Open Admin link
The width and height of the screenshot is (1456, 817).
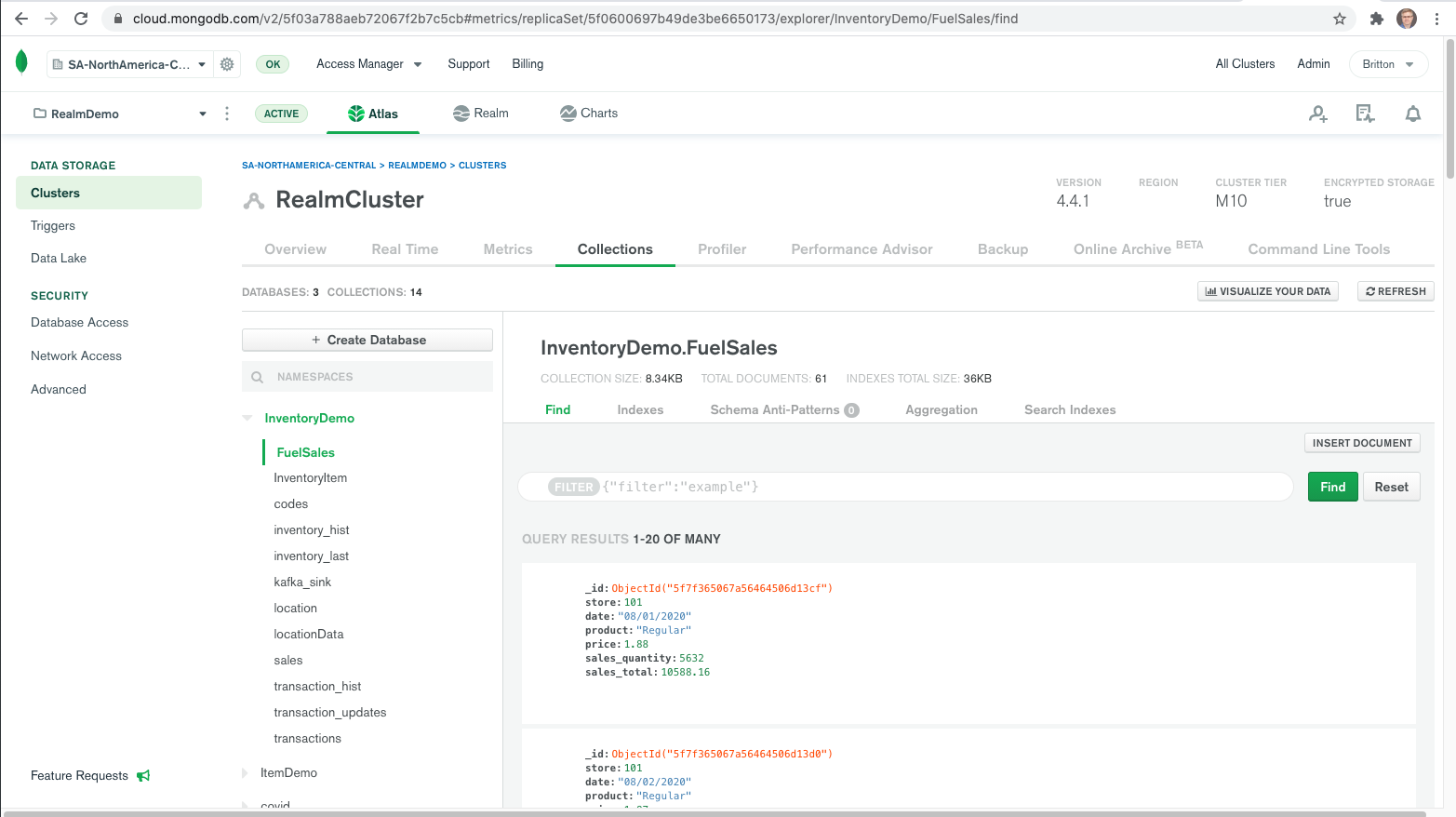coord(1314,63)
